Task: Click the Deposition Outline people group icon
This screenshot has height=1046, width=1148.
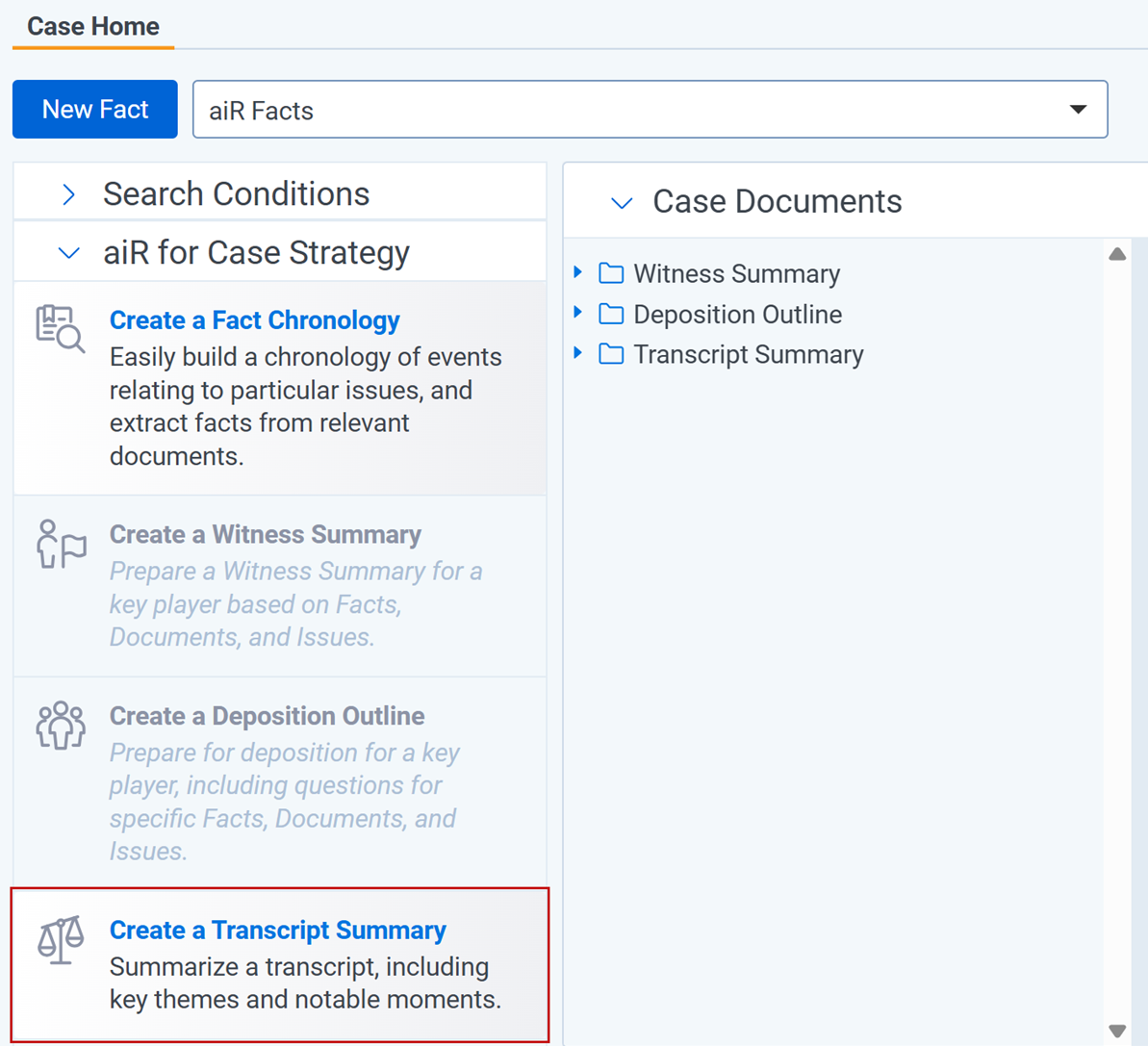Action: pyautogui.click(x=61, y=726)
